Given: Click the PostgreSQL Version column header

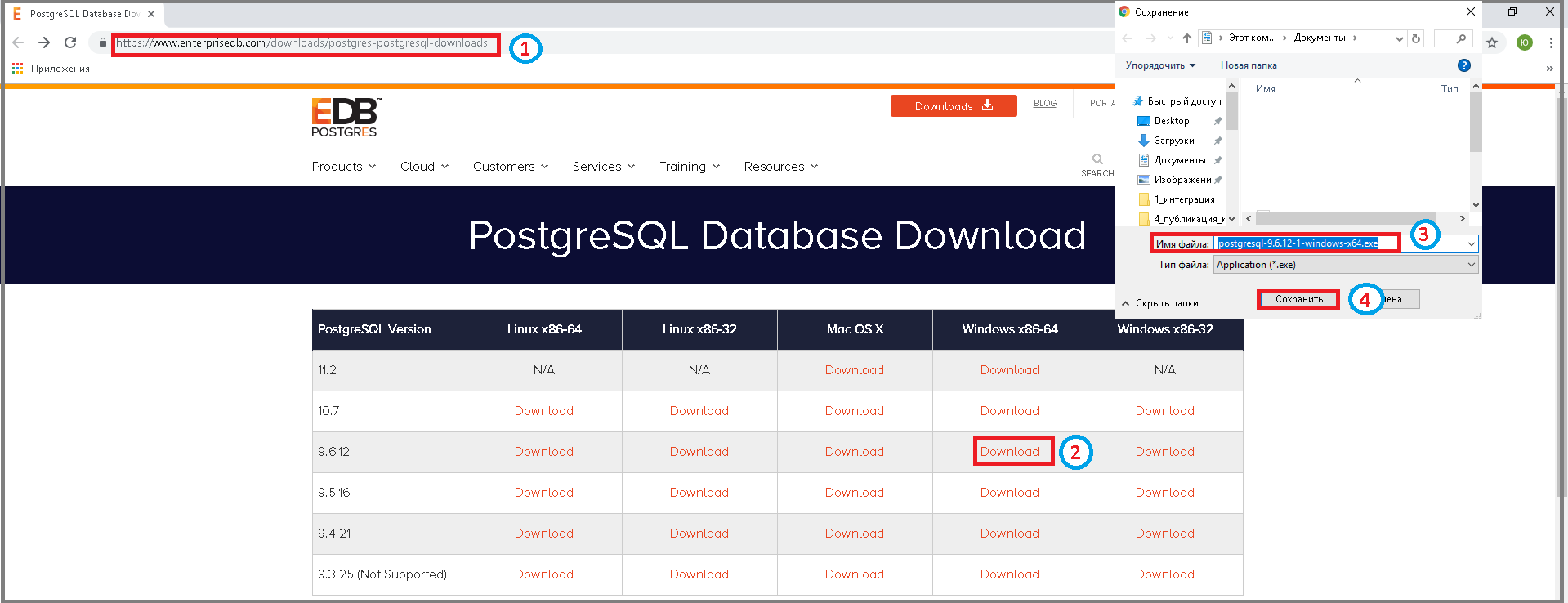Looking at the screenshot, I should pos(390,329).
